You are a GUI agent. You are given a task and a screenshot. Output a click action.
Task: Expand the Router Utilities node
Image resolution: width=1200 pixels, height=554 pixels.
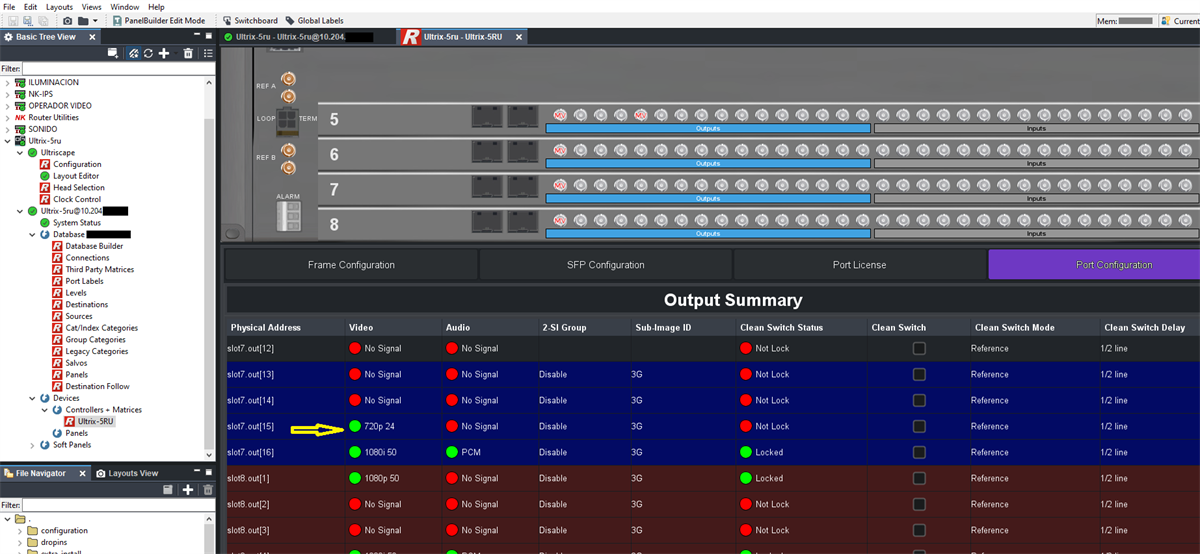(x=8, y=117)
